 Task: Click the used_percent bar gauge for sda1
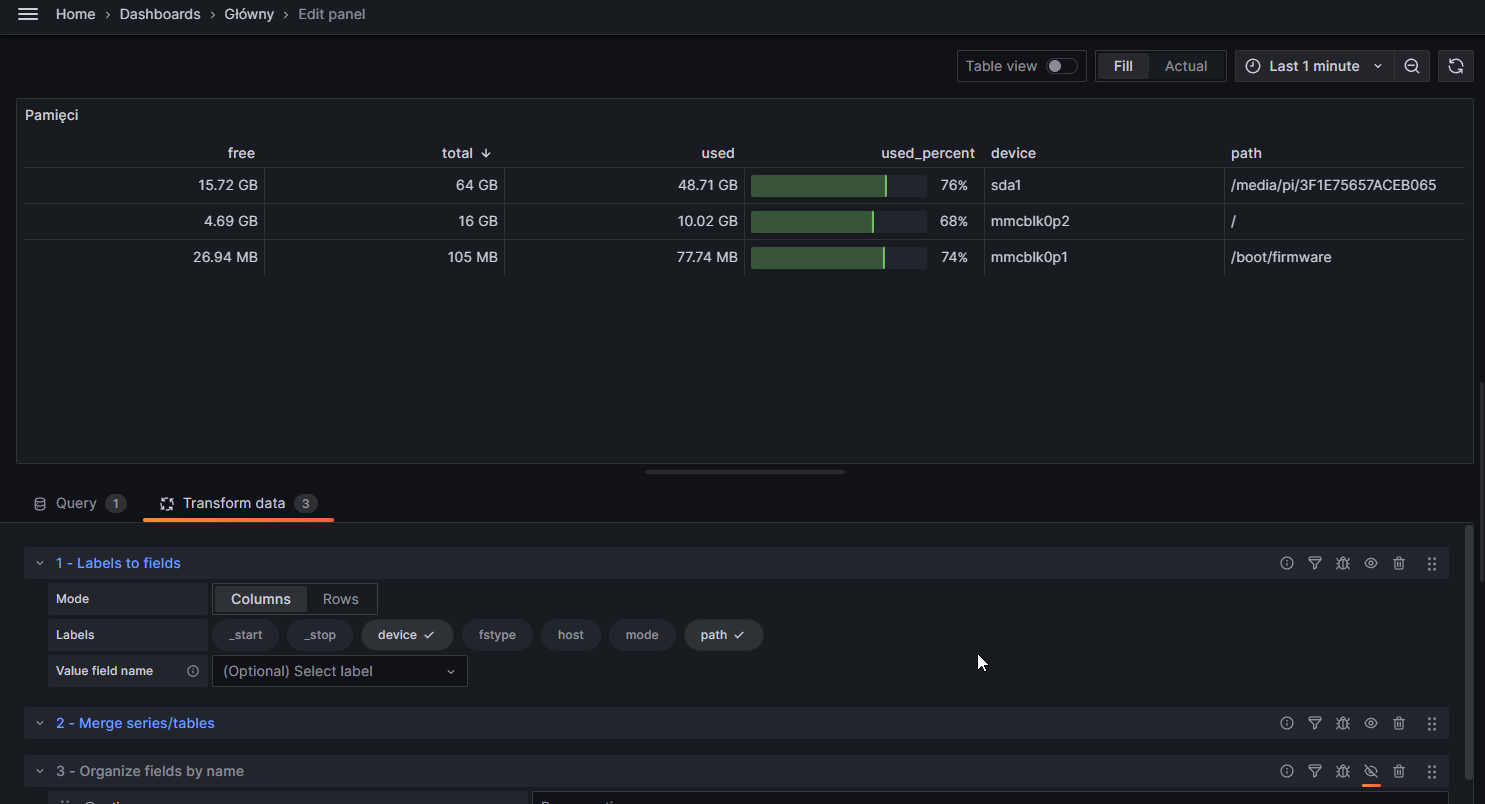pyautogui.click(x=839, y=186)
